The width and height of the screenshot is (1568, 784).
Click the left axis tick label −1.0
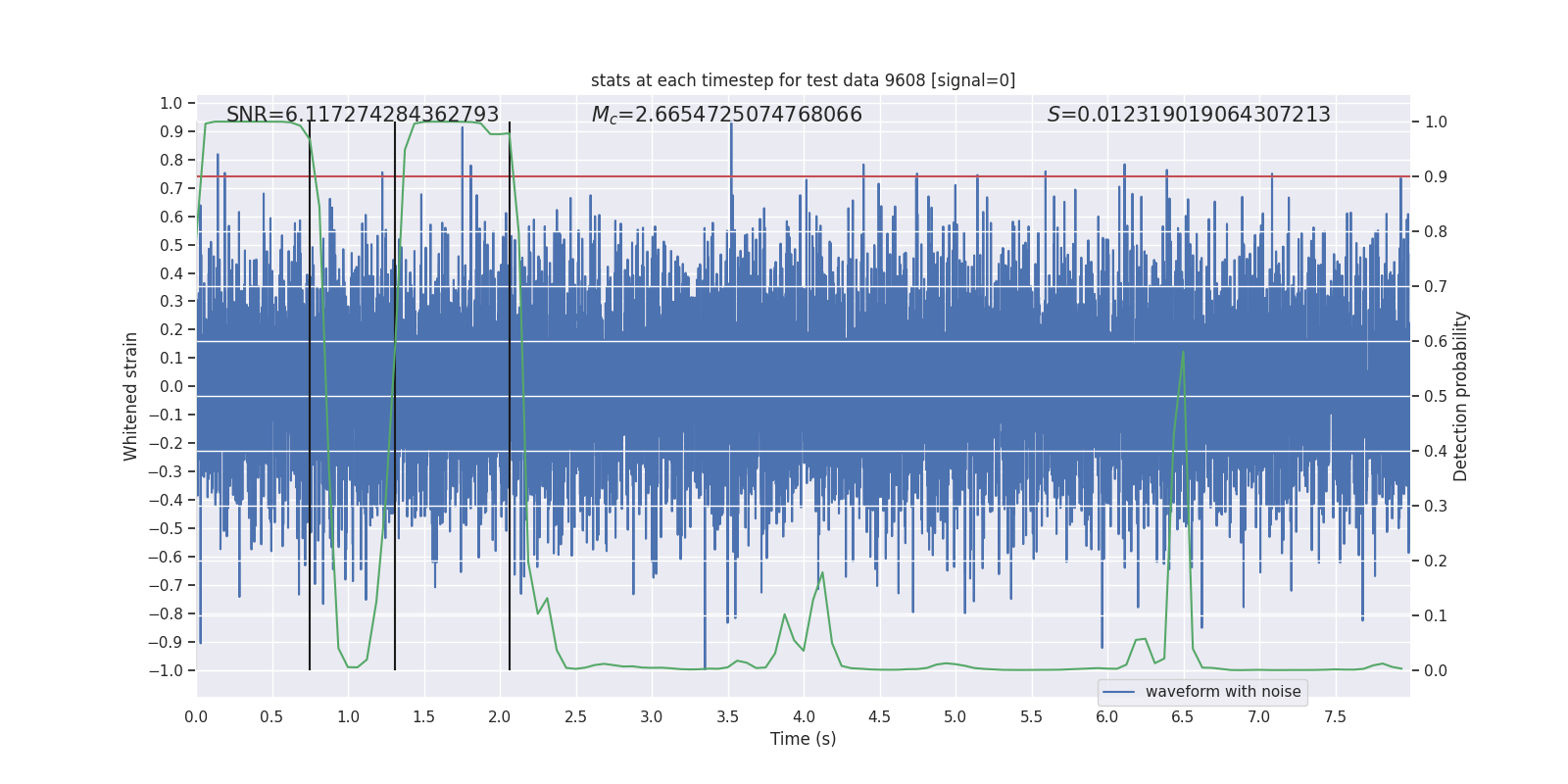pos(166,670)
